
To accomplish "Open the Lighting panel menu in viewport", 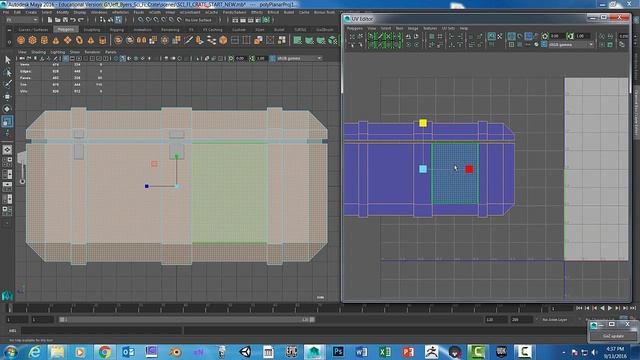I will tap(57, 52).
